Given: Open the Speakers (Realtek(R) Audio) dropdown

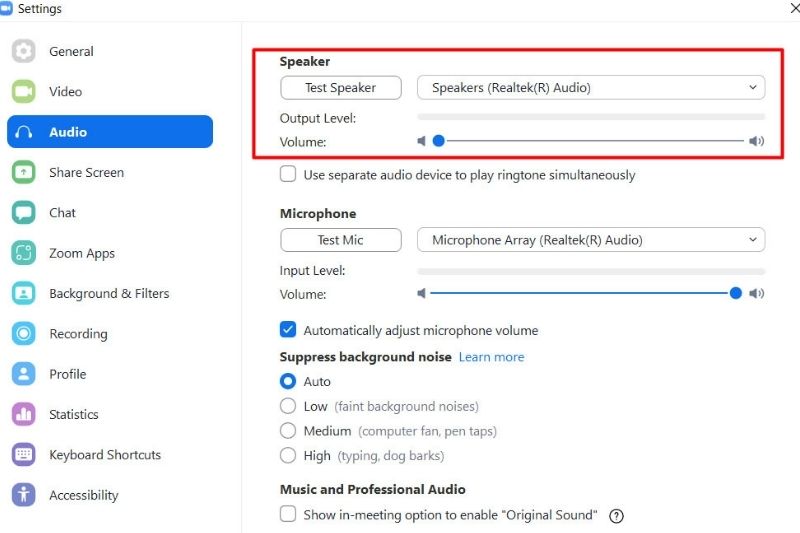Looking at the screenshot, I should (x=590, y=88).
